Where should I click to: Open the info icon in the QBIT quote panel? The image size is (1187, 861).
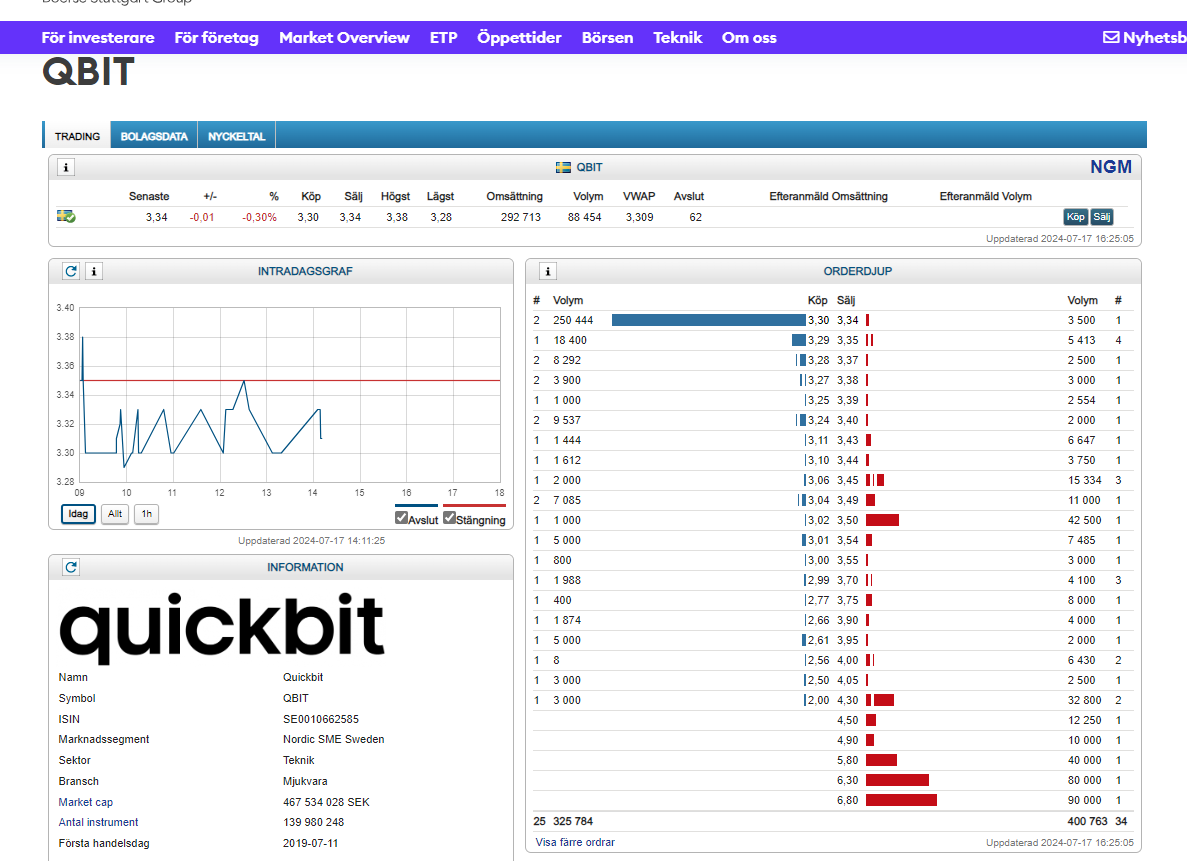(66, 167)
